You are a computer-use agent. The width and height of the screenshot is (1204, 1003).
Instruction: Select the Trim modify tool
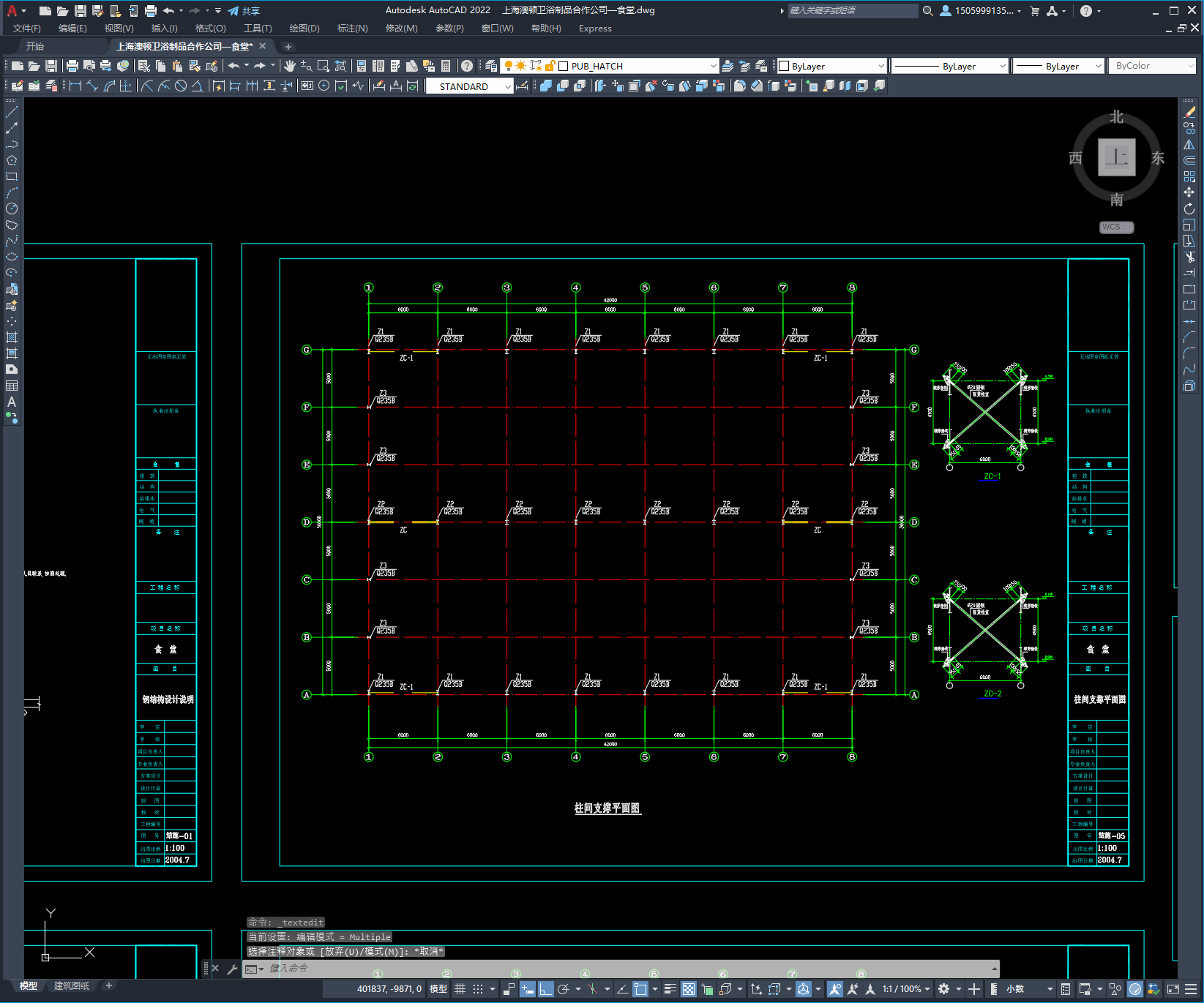[x=1189, y=257]
